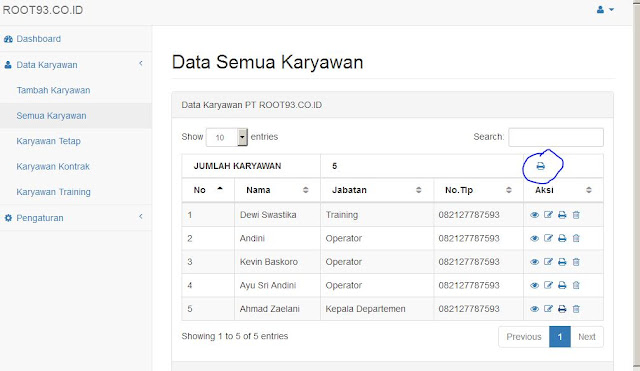View Andini row details eye icon
Screen dimensions: 640x371
(534, 239)
